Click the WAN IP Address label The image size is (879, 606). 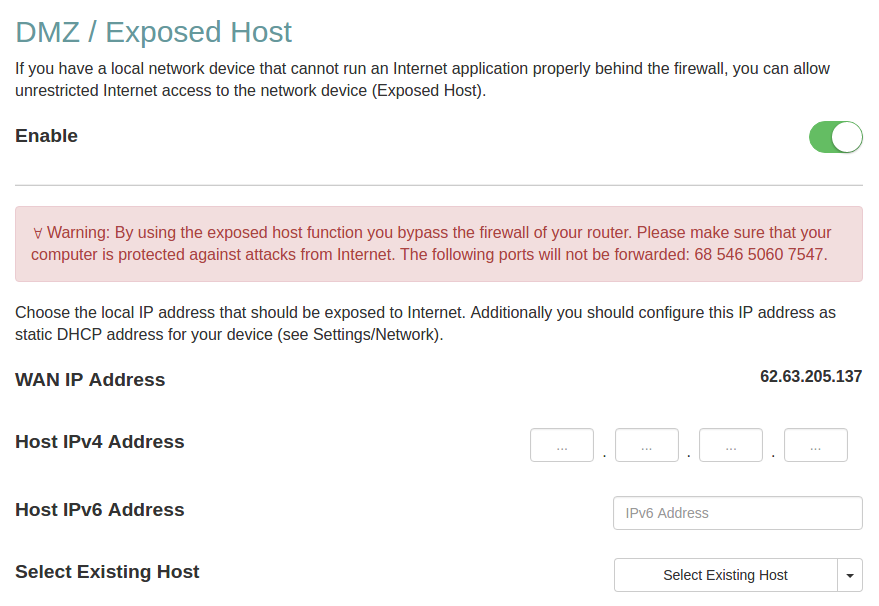click(x=90, y=380)
